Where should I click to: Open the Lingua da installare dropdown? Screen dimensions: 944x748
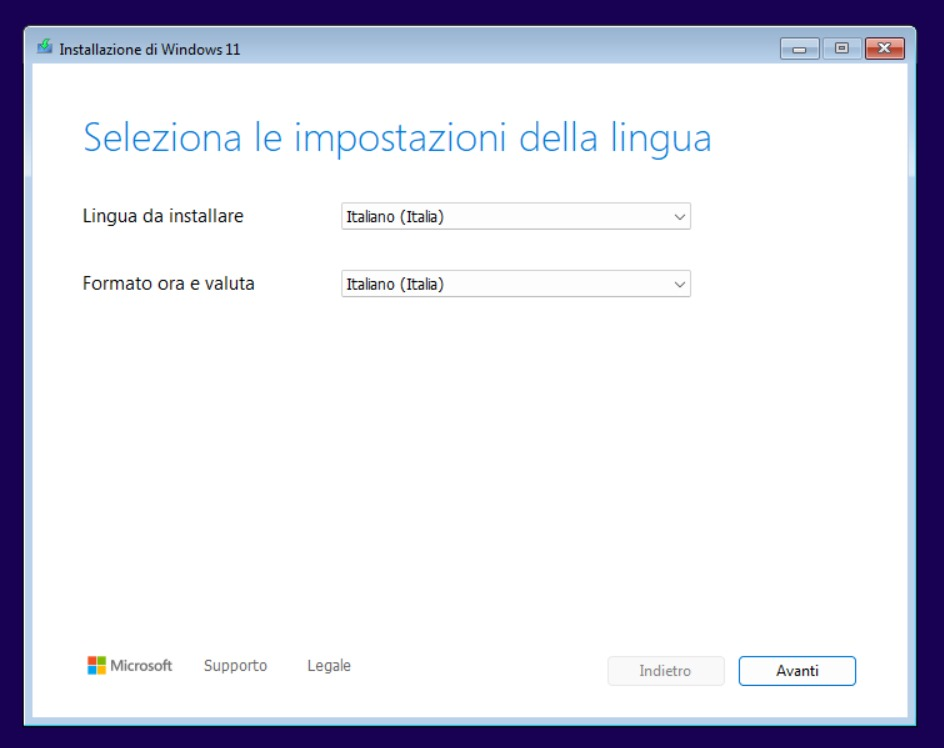(516, 217)
